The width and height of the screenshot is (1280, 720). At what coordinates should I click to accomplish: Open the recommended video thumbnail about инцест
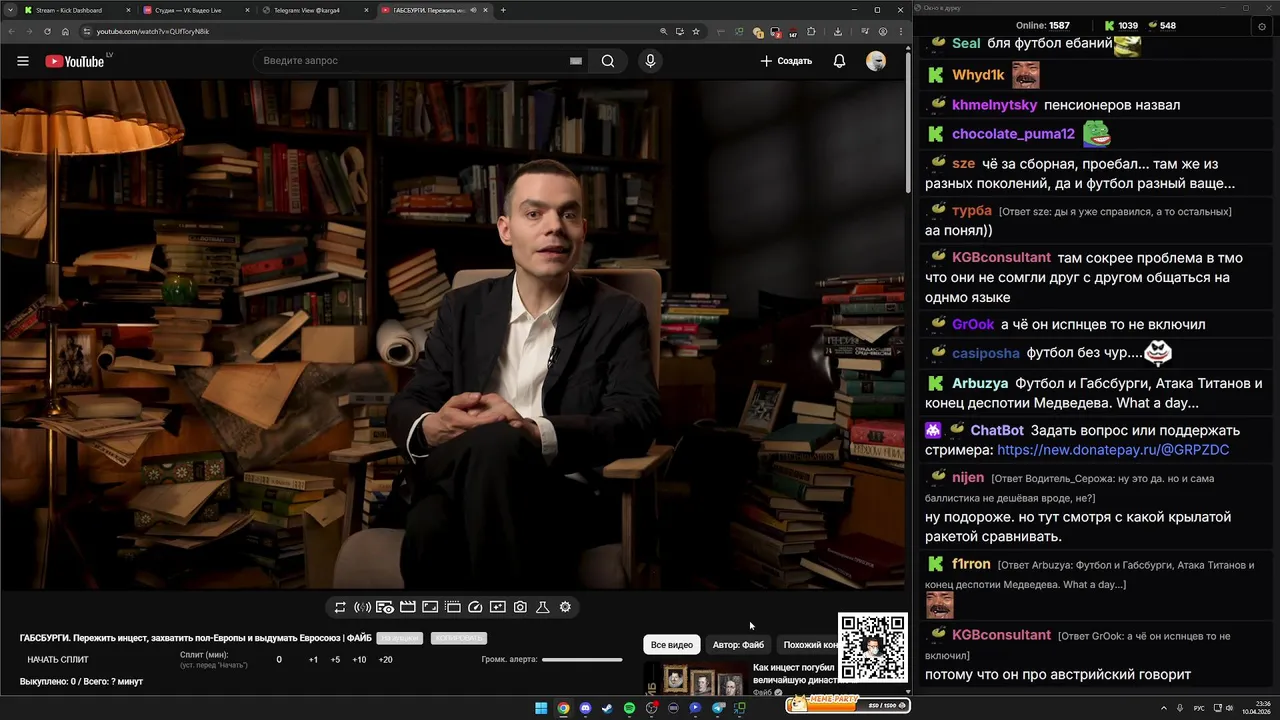tap(694, 677)
